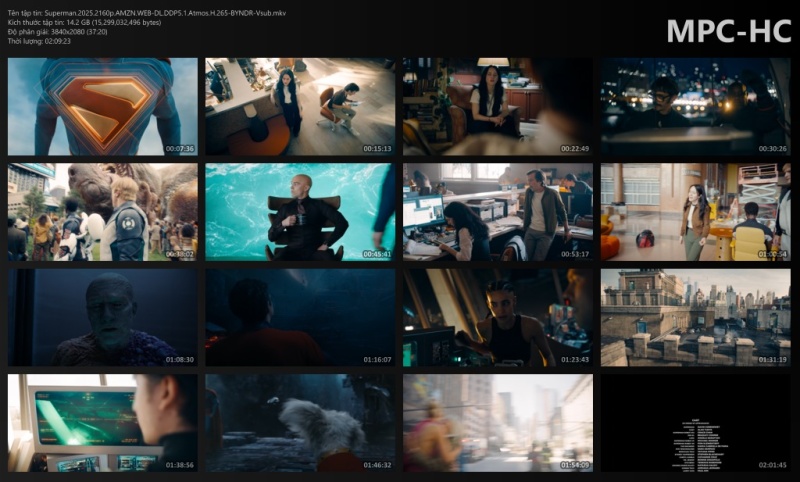Select the thumbnail at 01:54:09
Screen dimensions: 800x482
point(498,423)
